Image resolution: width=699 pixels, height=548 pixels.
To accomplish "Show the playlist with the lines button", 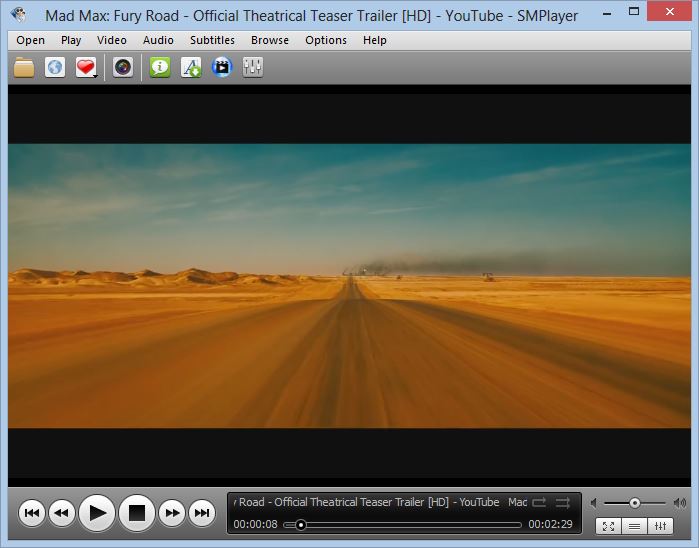I will 634,526.
